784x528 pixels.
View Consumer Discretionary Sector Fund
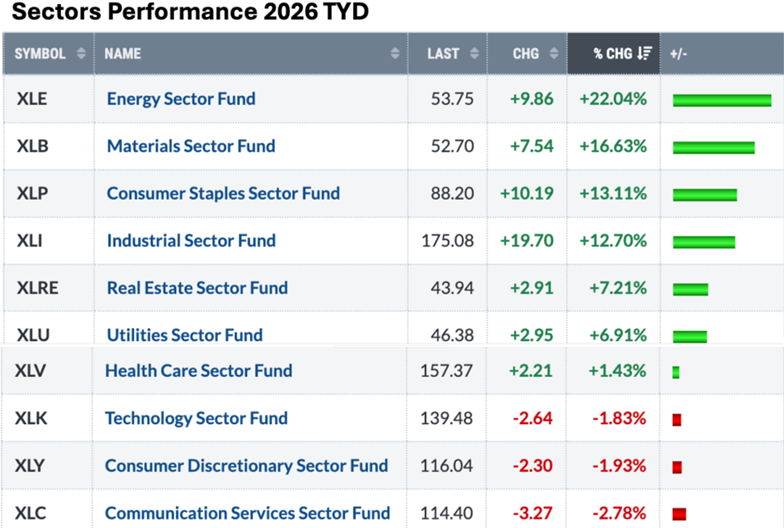click(x=246, y=466)
